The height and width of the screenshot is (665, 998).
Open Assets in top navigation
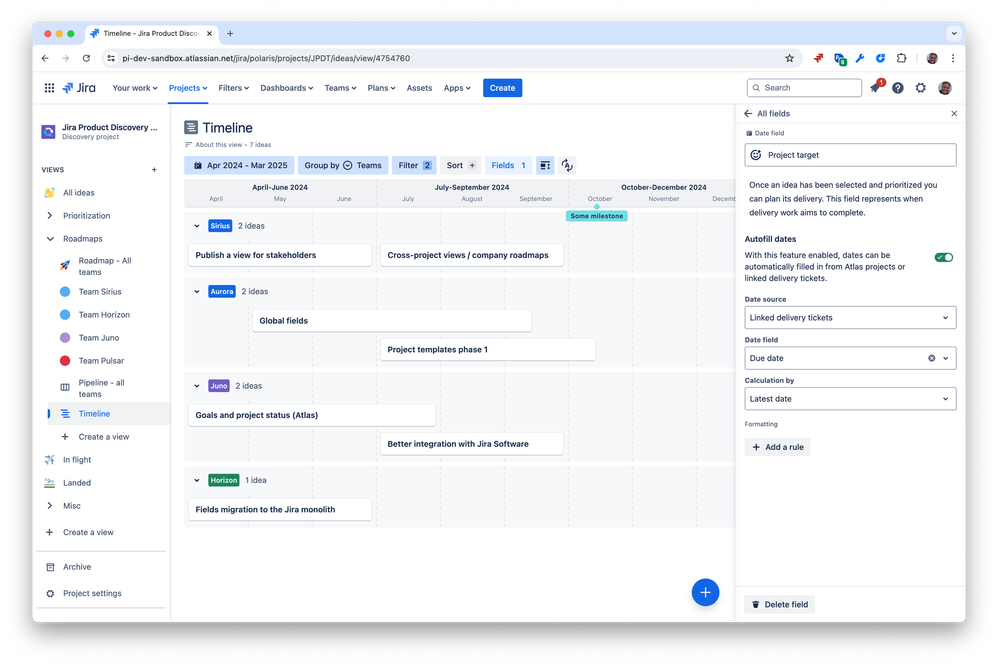(x=419, y=88)
